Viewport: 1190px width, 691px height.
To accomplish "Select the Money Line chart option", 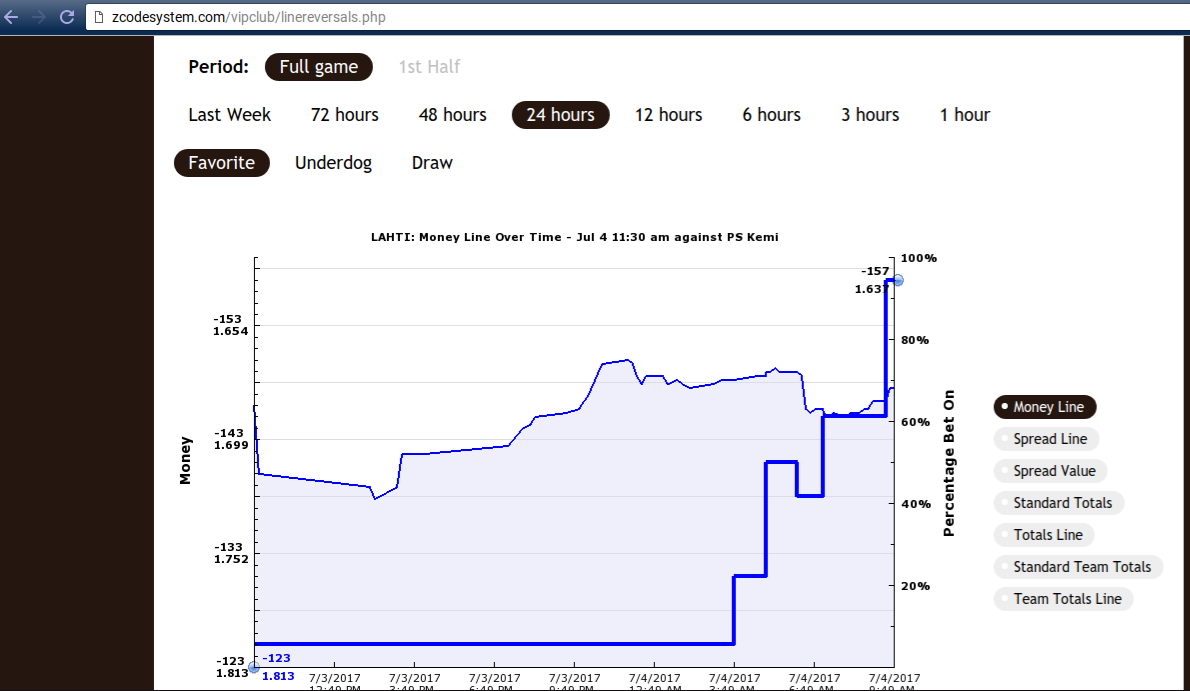I will [x=1045, y=407].
